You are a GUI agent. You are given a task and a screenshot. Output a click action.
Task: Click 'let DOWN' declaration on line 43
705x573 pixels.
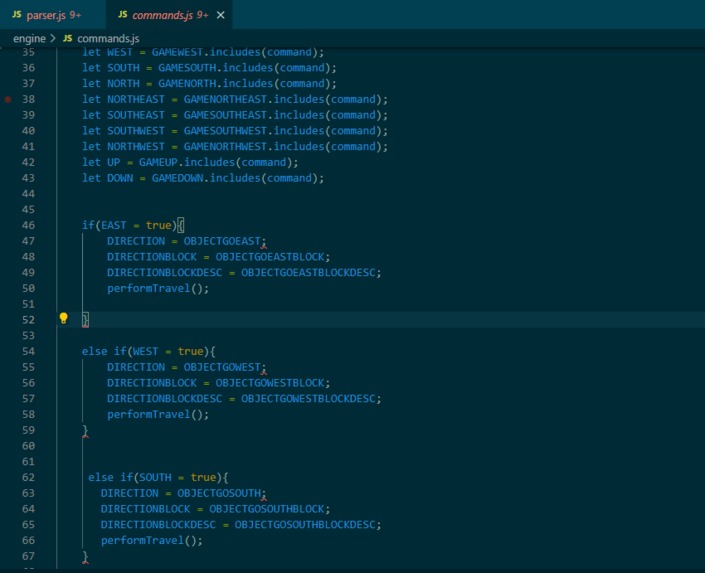[x=107, y=178]
